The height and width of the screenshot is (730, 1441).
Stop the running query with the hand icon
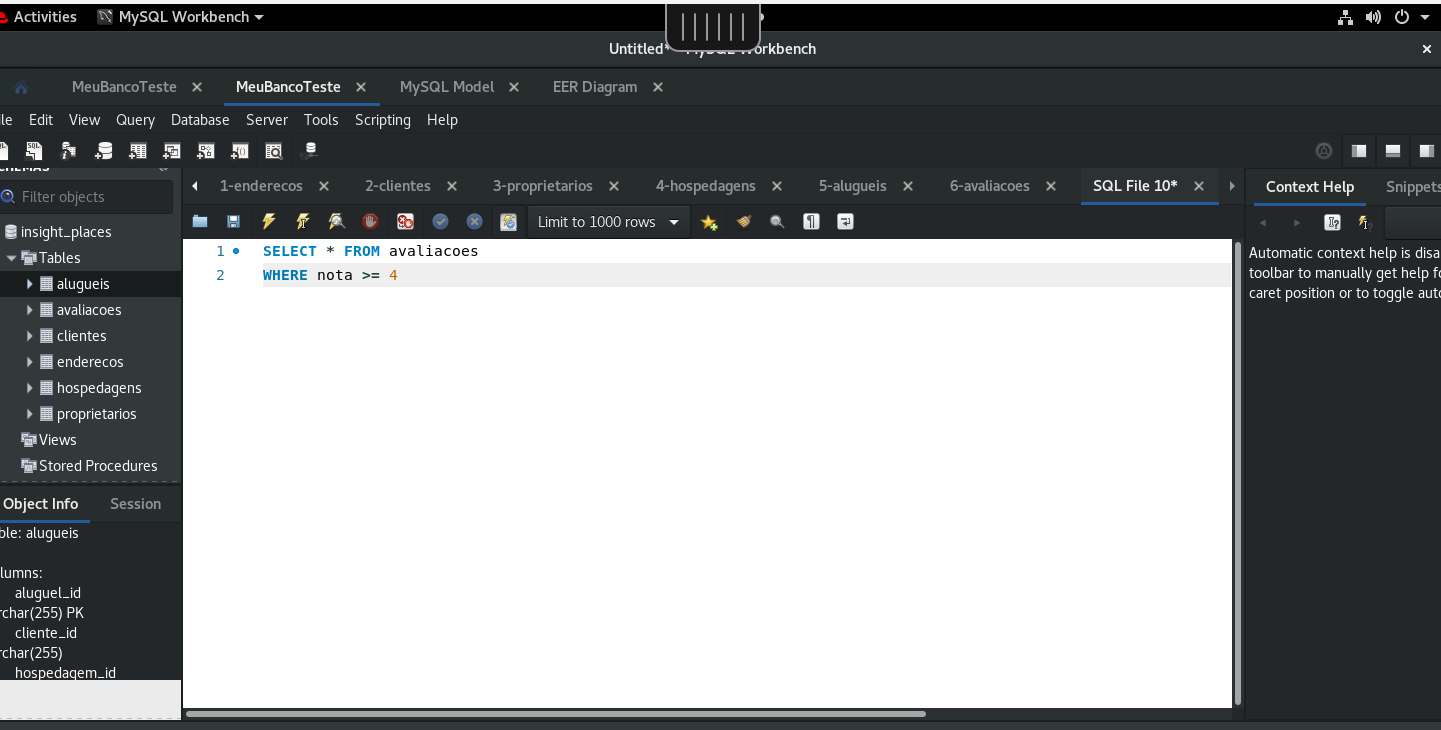click(x=370, y=222)
